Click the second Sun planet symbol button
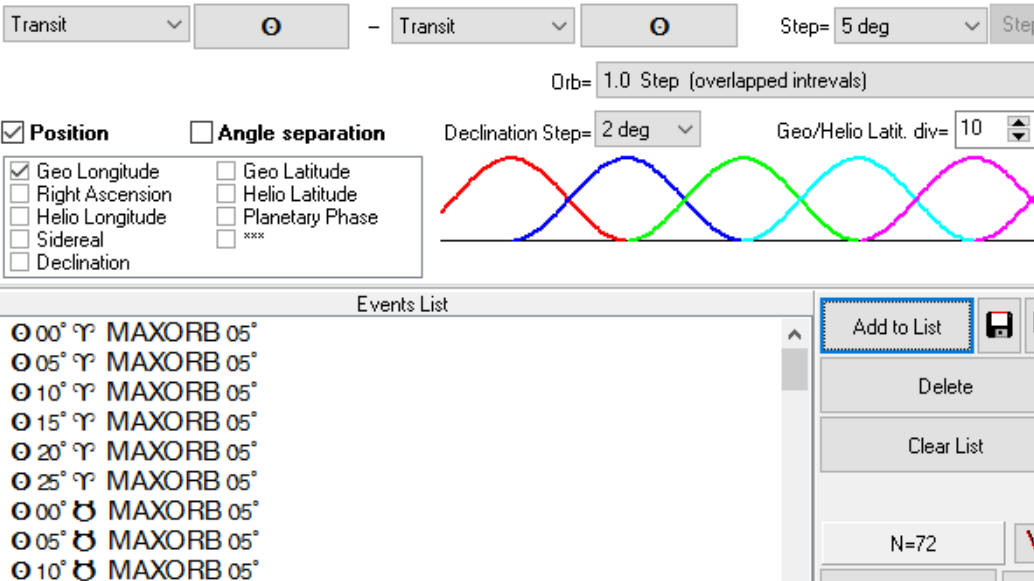The height and width of the screenshot is (581, 1034). click(x=658, y=27)
